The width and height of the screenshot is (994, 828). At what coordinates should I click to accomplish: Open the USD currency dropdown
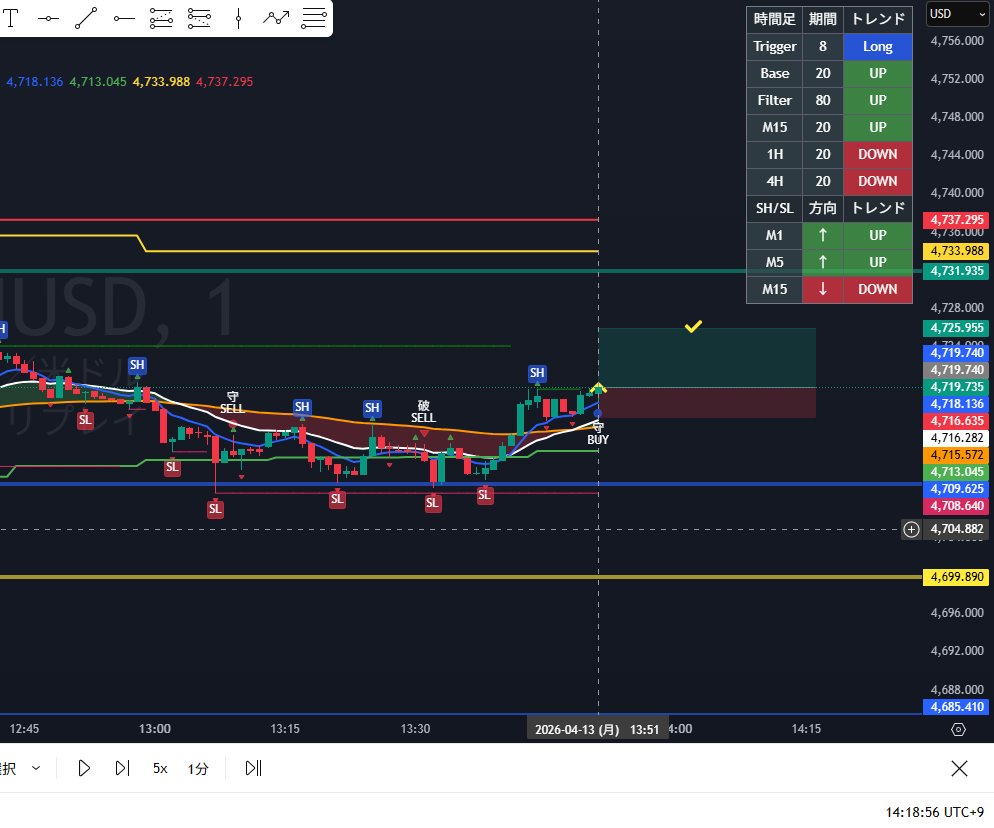[957, 14]
